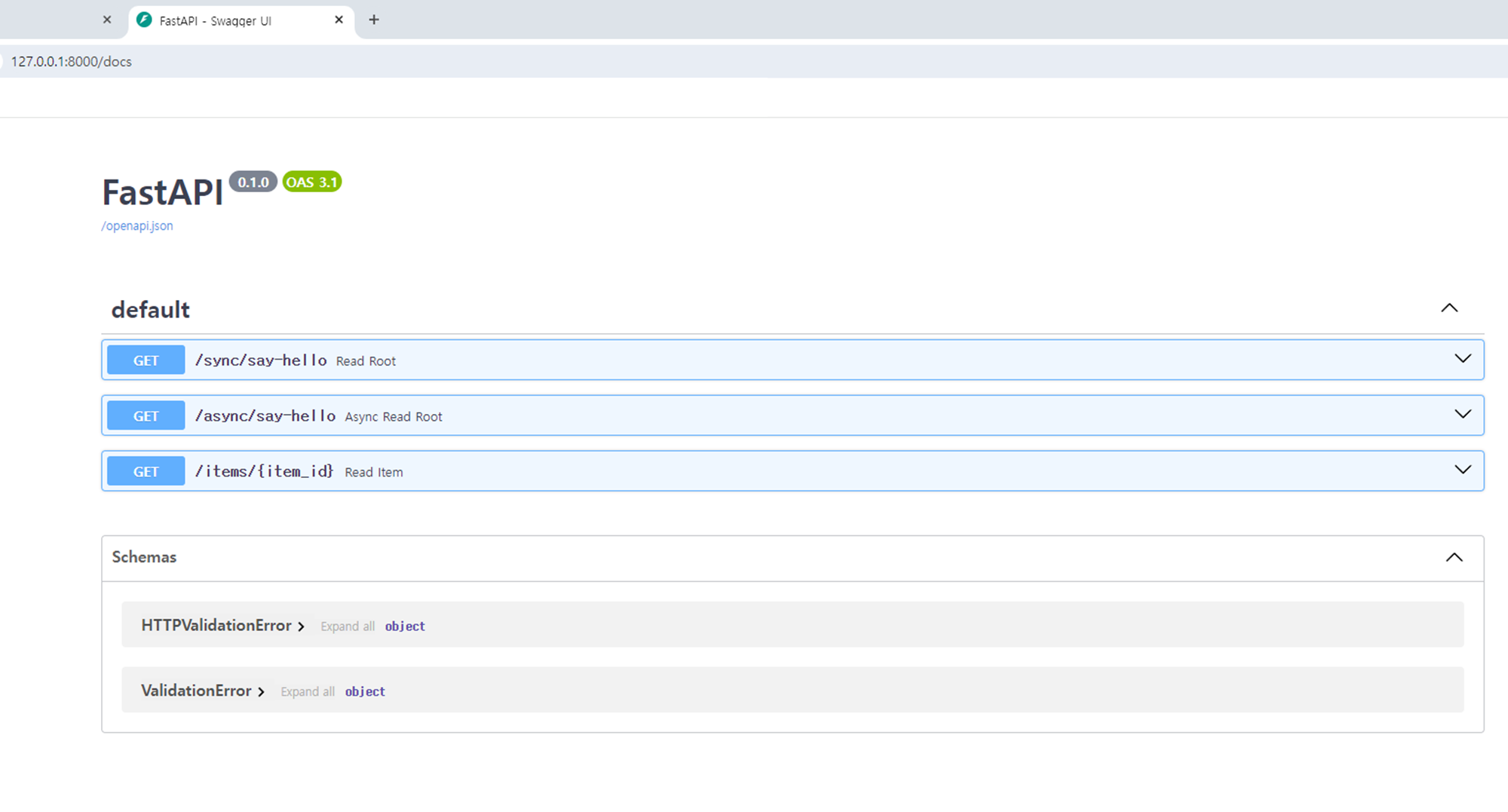Click the Async Read Root summary text

[394, 417]
